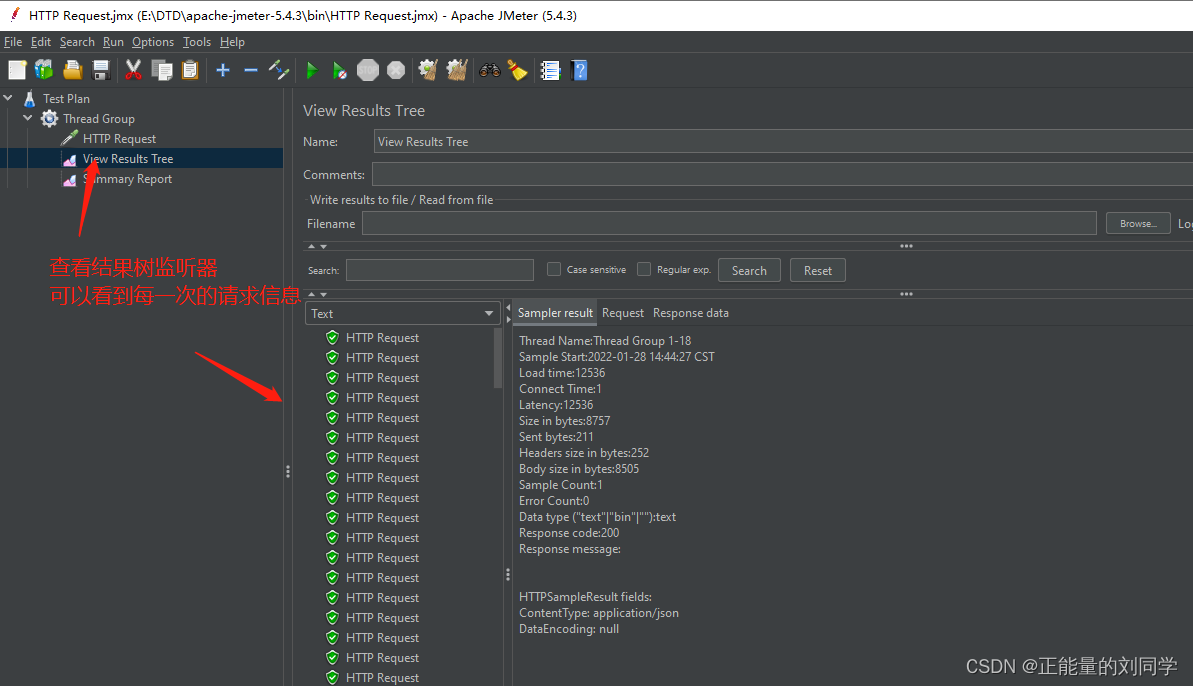Open the Help menu
This screenshot has width=1193, height=686.
click(232, 42)
